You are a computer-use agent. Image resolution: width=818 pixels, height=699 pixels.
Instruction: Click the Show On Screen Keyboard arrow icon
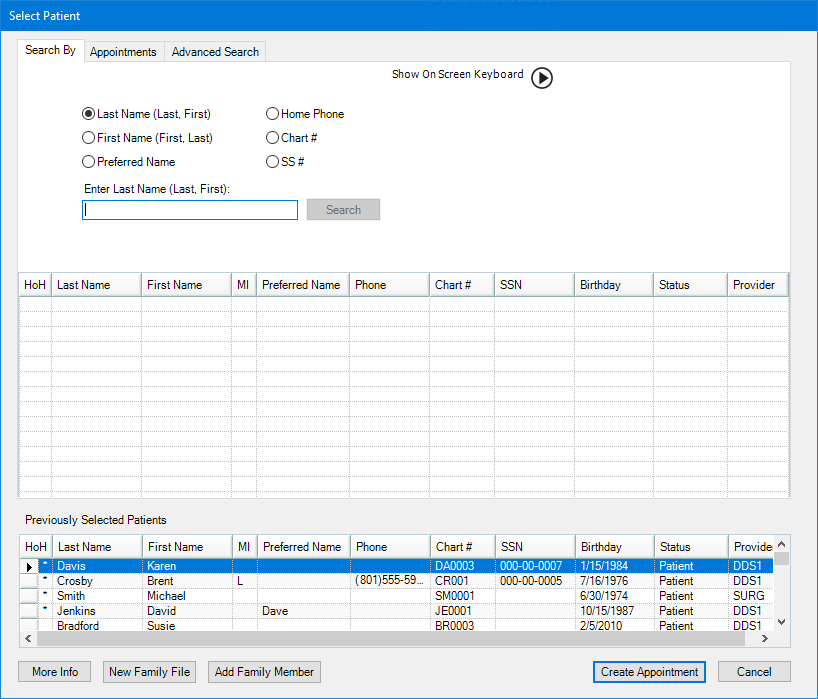click(x=542, y=78)
